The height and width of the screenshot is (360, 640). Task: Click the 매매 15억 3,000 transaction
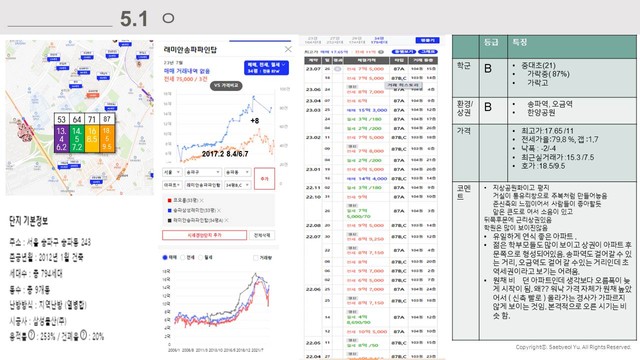[367, 110]
